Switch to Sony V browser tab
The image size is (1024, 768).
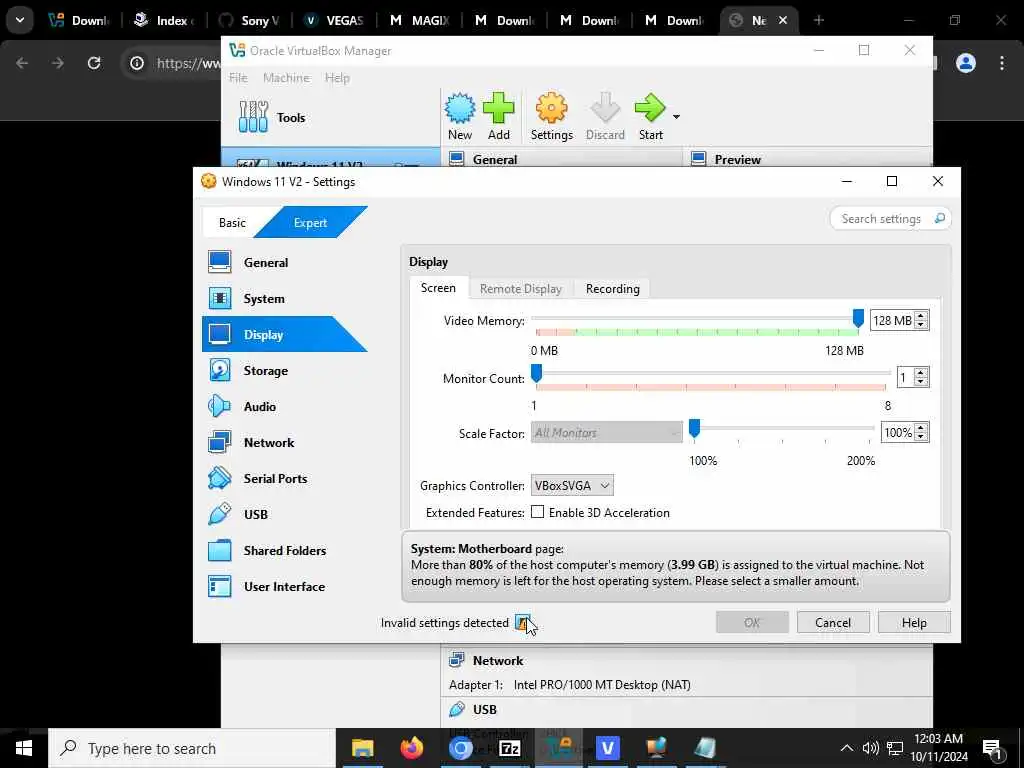pos(251,20)
